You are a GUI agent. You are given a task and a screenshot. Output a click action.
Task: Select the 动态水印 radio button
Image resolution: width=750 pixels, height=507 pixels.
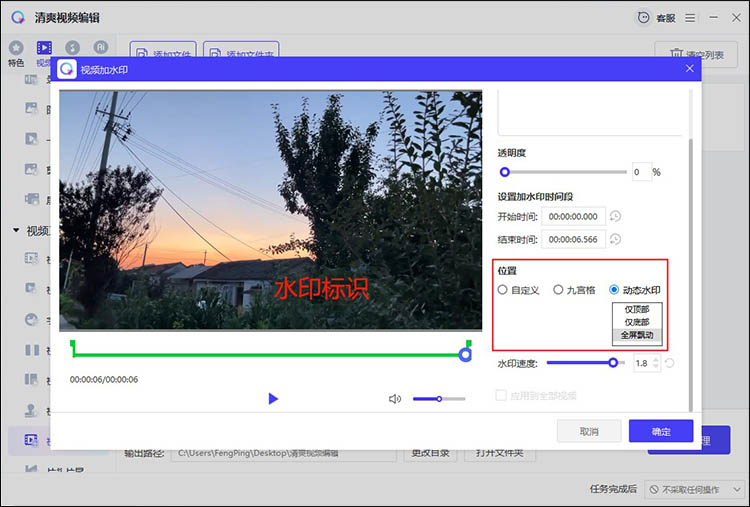614,290
